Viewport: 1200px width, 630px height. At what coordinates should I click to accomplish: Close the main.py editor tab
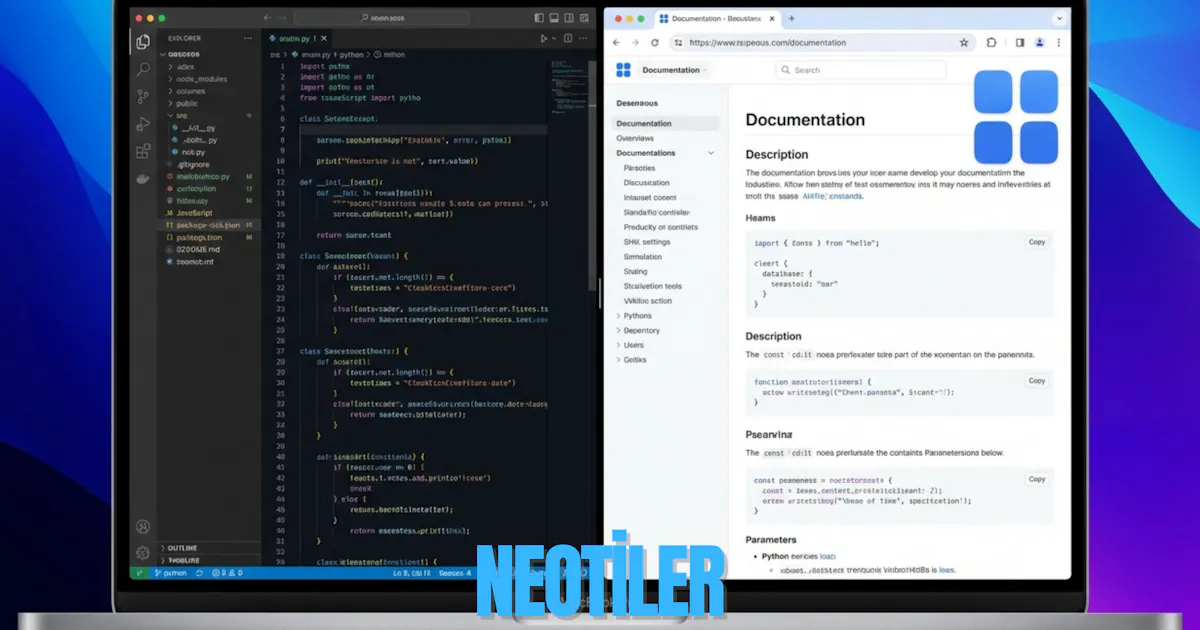click(x=324, y=38)
